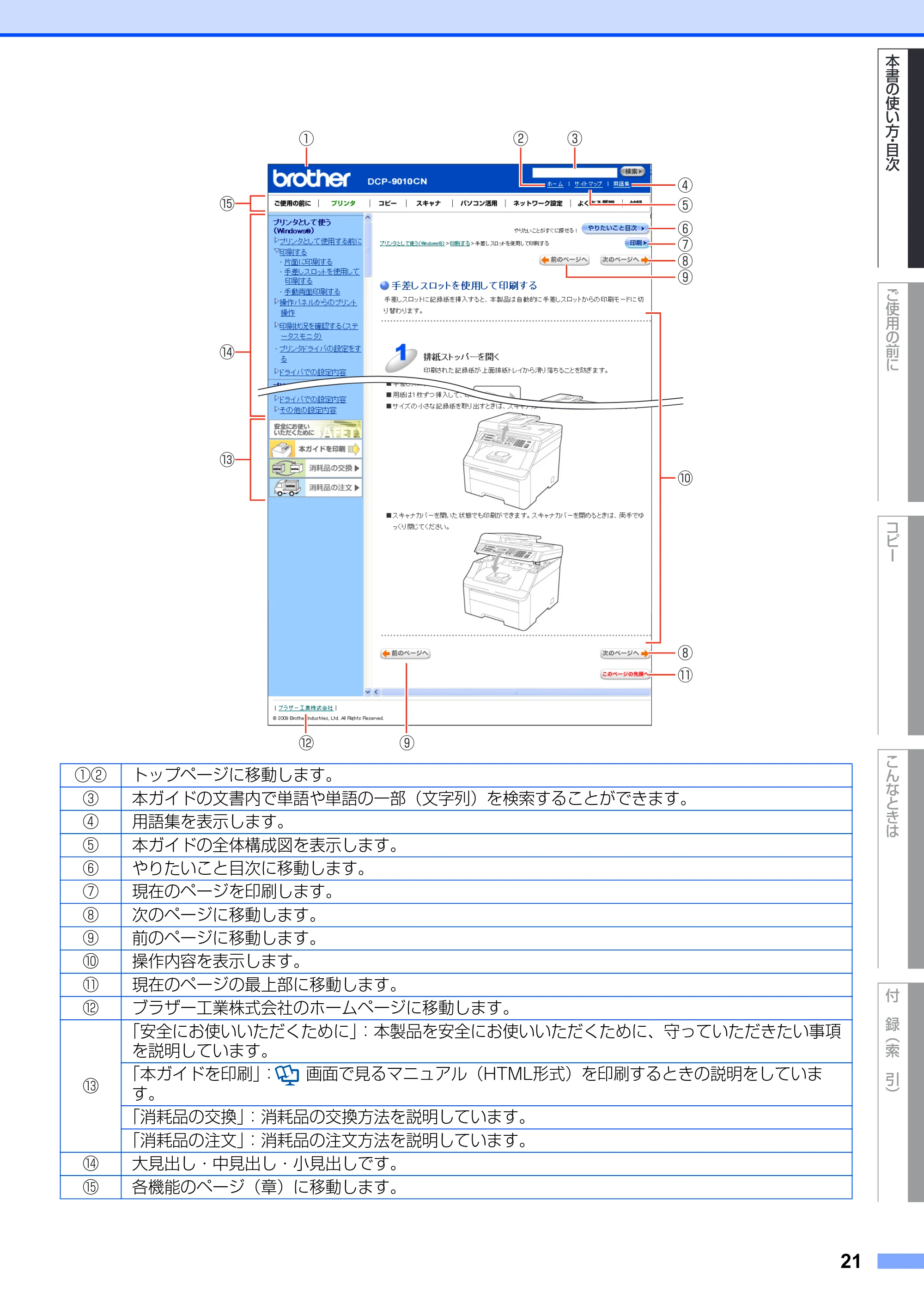924x1304 pixels.
Task: Select the スキャナ menu tab
Action: [428, 203]
